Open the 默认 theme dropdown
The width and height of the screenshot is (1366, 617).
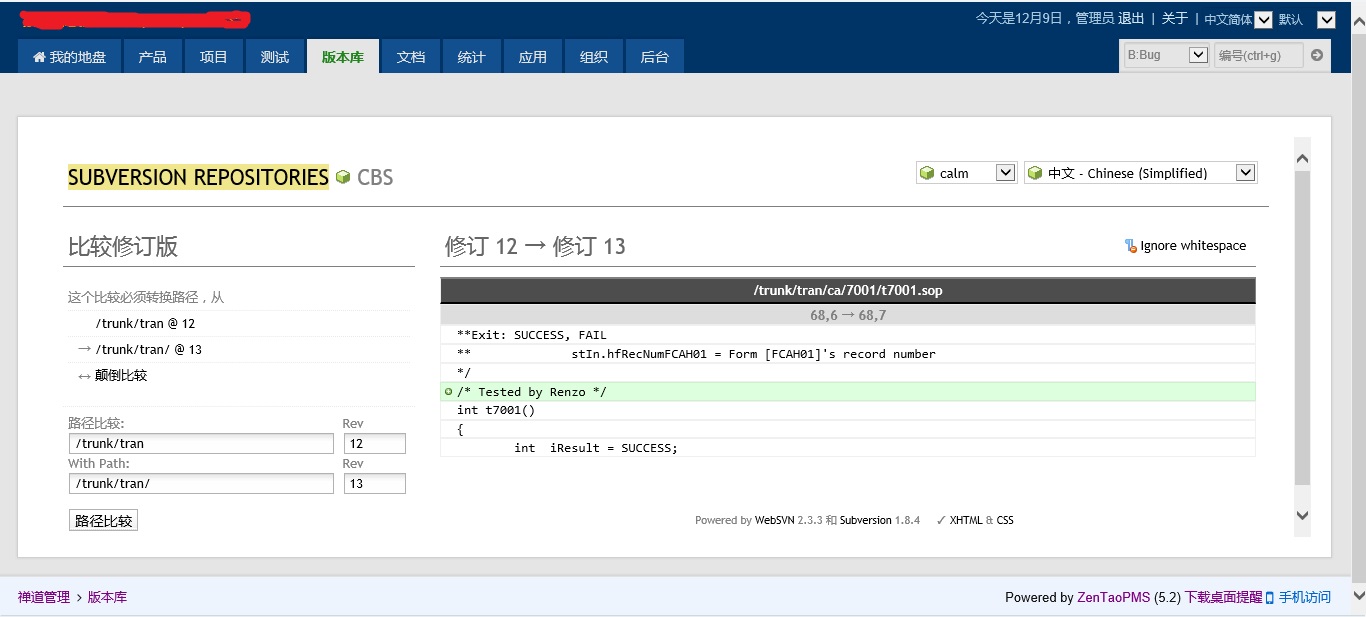click(1306, 19)
